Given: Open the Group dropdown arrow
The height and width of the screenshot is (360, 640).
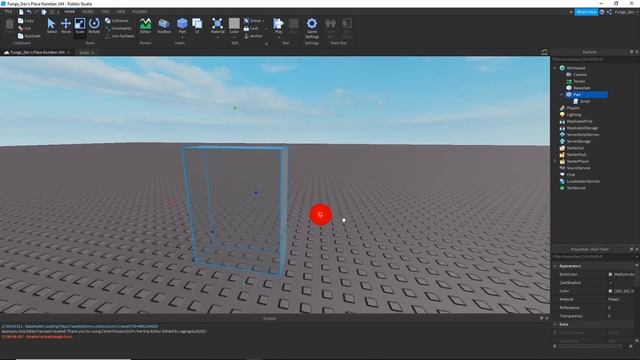Looking at the screenshot, I should coord(263,20).
